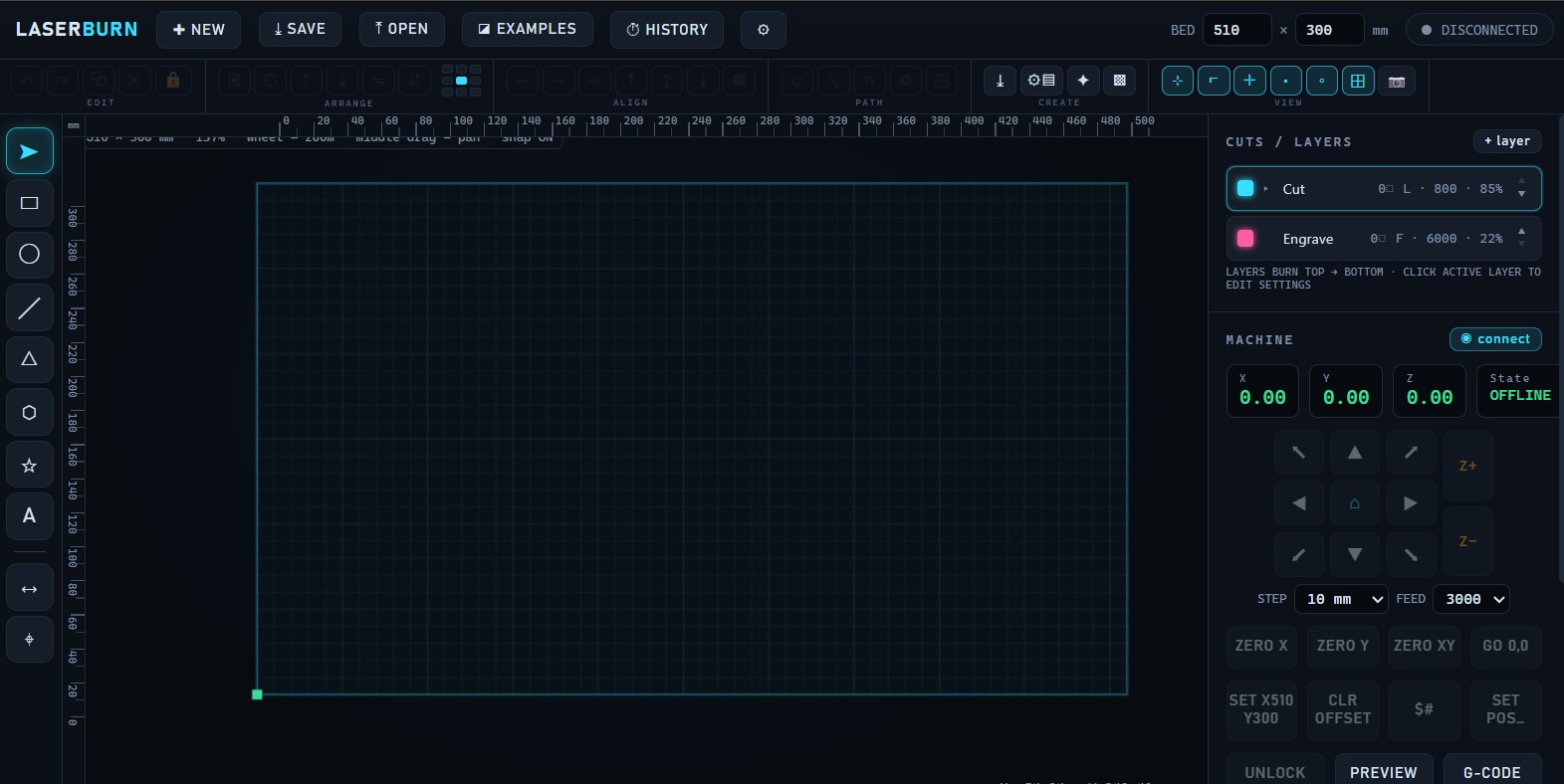Viewport: 1564px width, 784px height.
Task: Toggle the small square dot view option
Action: (x=1285, y=81)
